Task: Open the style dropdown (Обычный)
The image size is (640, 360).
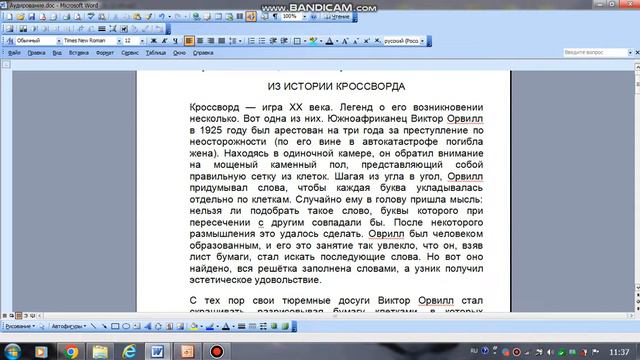Action: [x=58, y=41]
